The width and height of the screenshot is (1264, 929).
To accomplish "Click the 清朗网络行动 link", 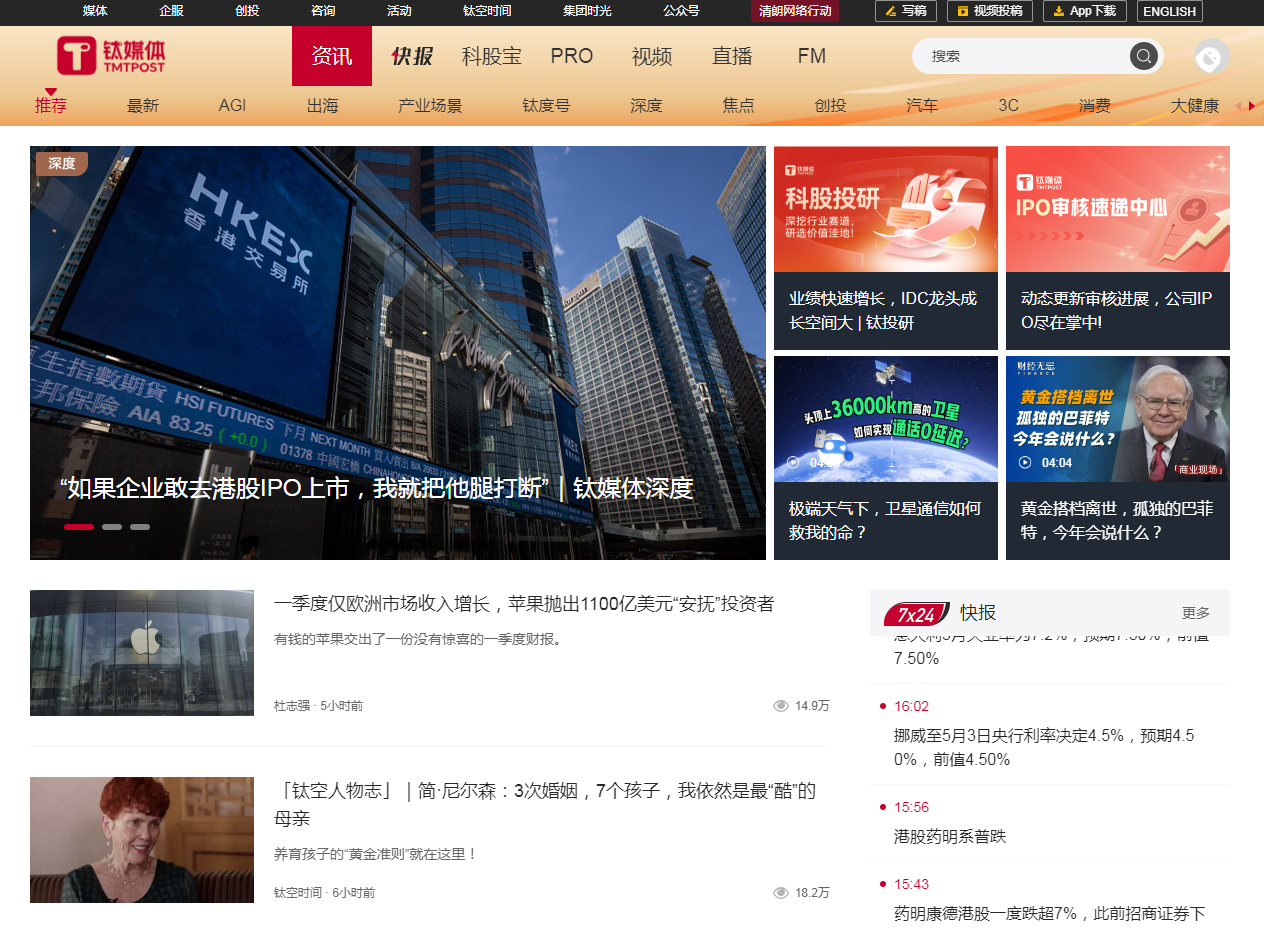I will (795, 11).
